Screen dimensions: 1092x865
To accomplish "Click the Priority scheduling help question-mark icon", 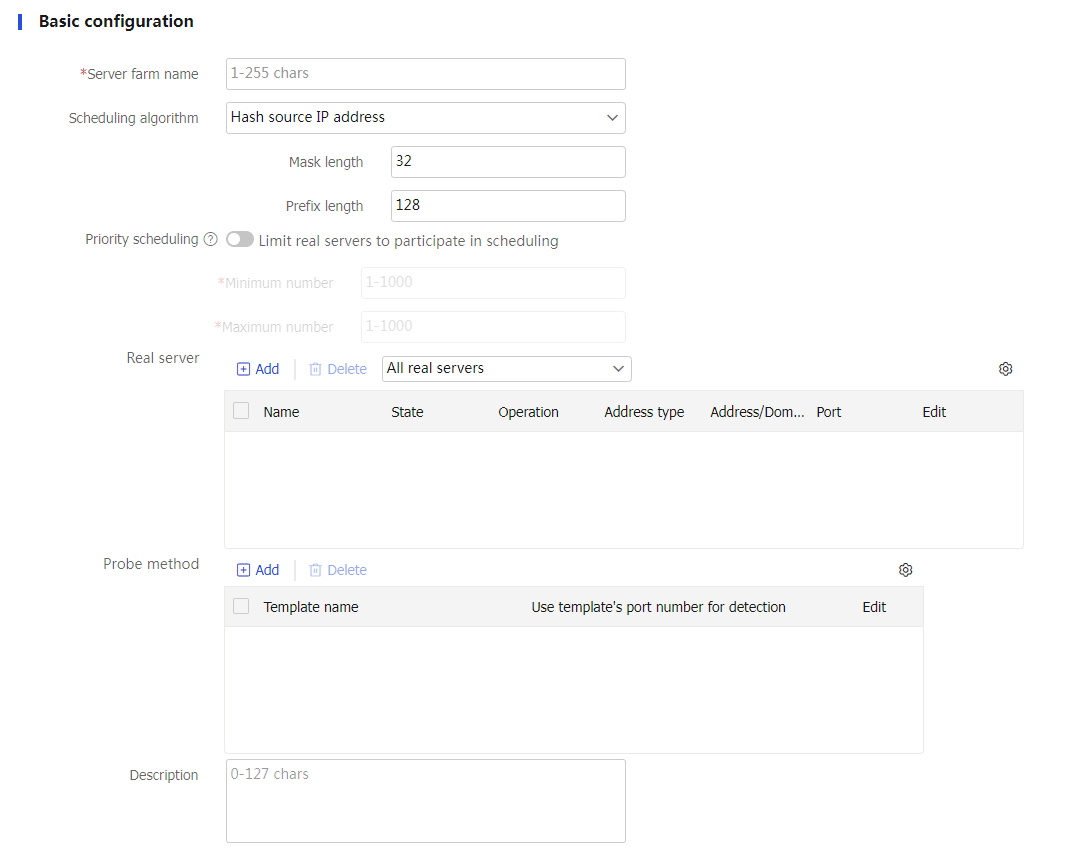I will pyautogui.click(x=211, y=240).
